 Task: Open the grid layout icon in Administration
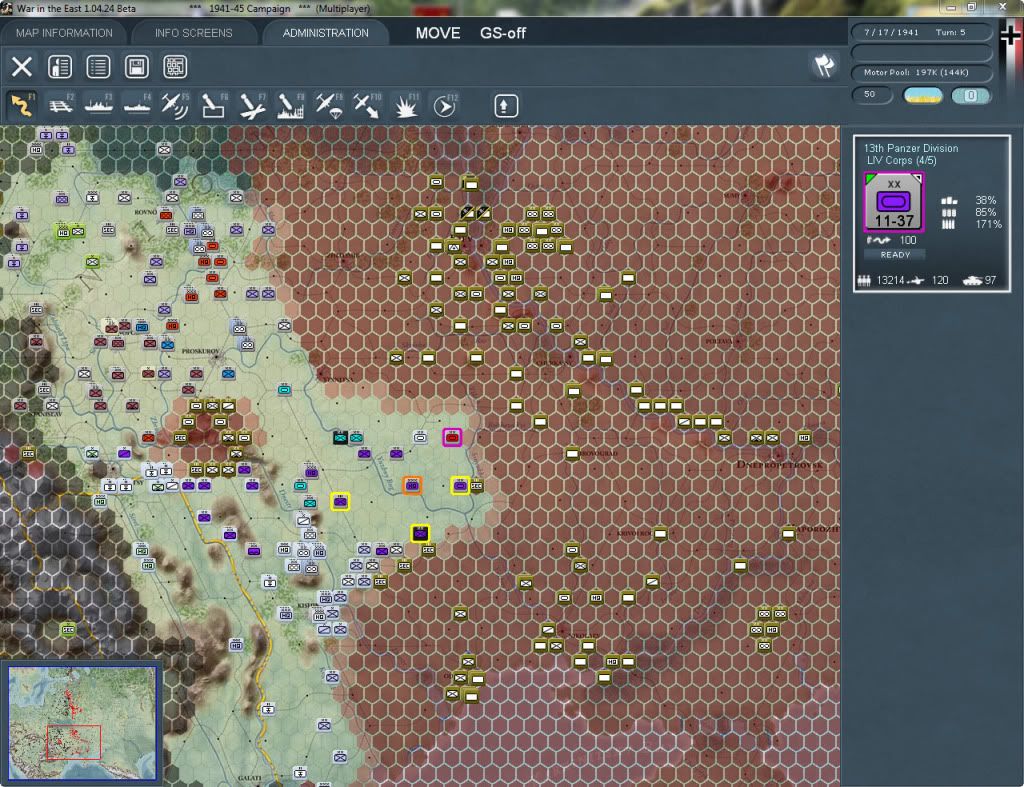point(175,67)
